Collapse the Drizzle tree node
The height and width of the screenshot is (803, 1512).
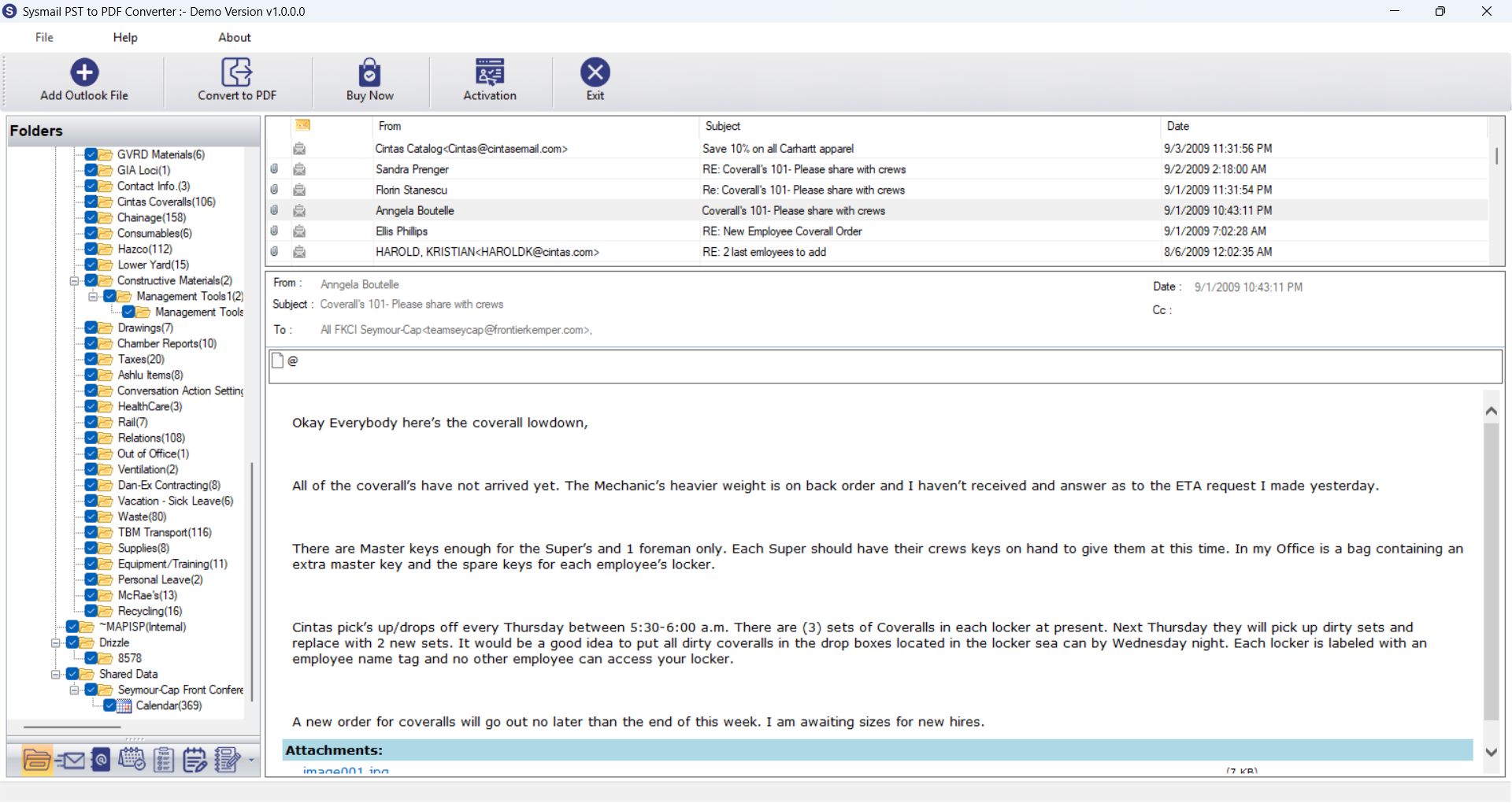click(x=55, y=642)
